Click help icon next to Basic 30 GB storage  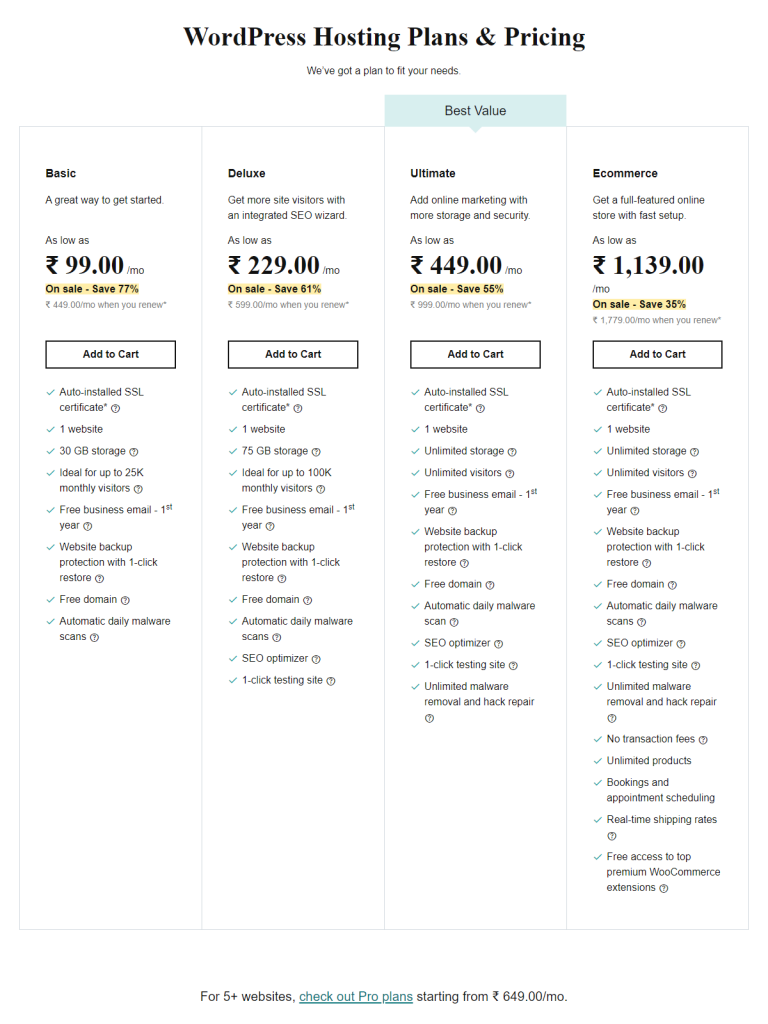pos(134,452)
